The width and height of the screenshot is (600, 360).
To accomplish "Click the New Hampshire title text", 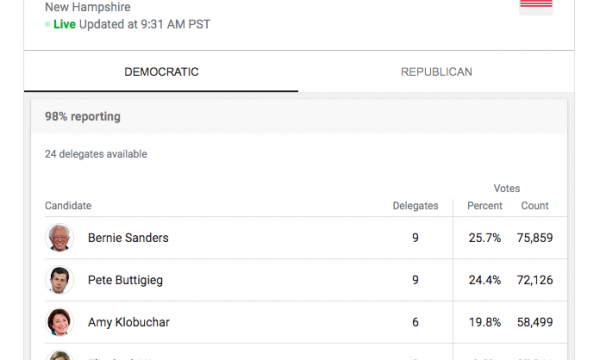I will [88, 7].
